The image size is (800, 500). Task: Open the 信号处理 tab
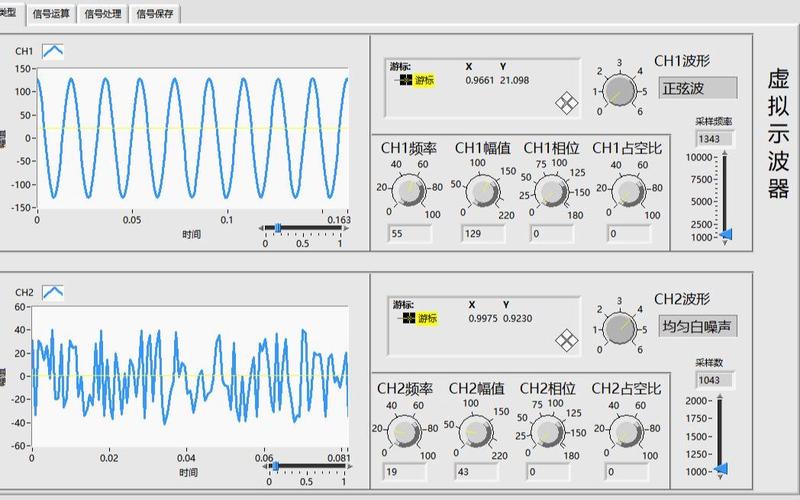pyautogui.click(x=103, y=14)
